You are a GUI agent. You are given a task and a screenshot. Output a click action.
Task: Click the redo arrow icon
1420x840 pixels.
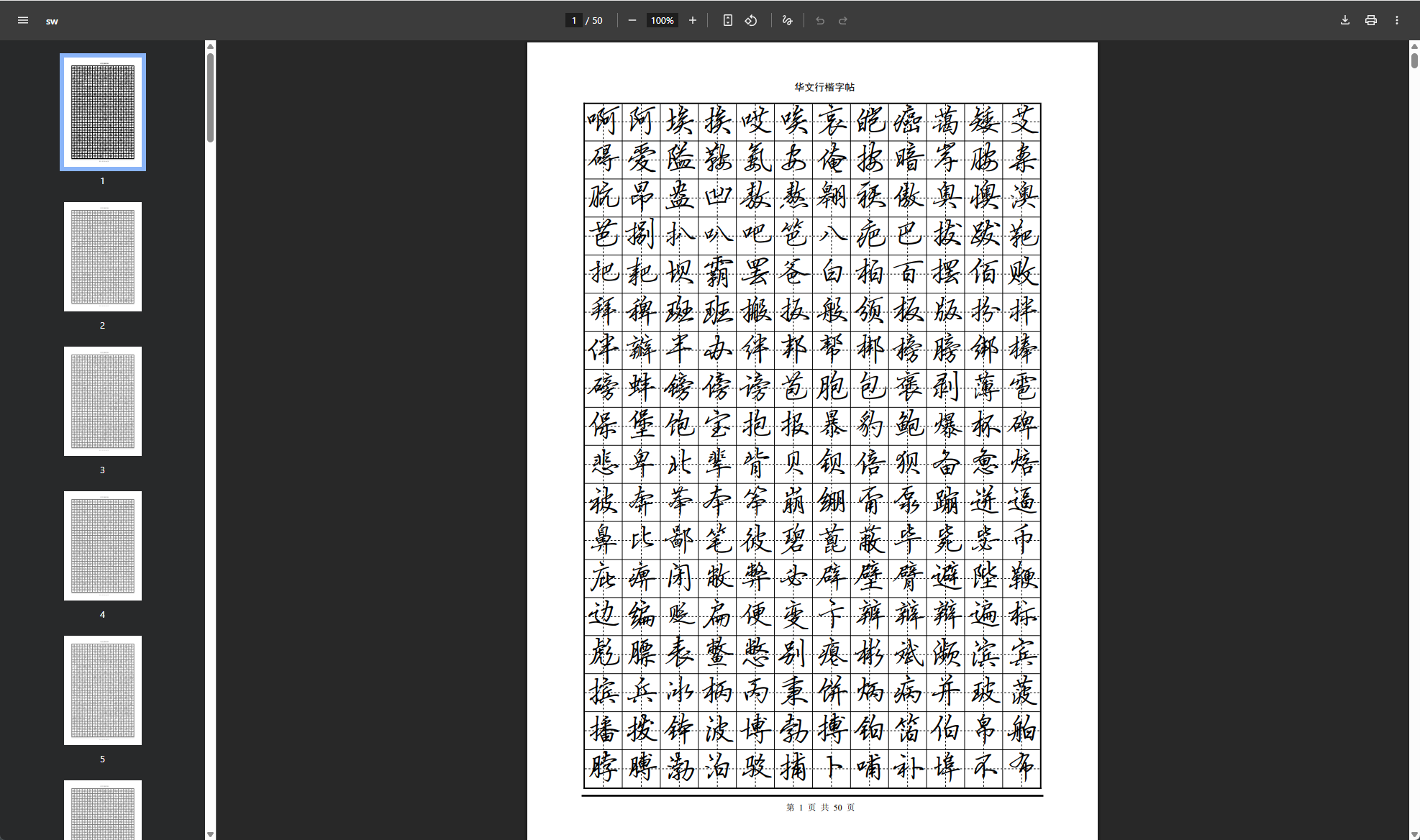(843, 20)
